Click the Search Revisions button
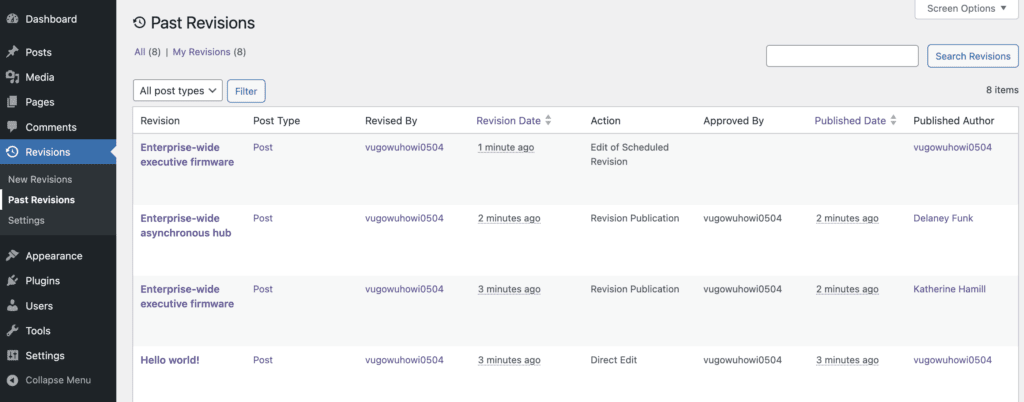This screenshot has width=1024, height=402. pyautogui.click(x=973, y=56)
